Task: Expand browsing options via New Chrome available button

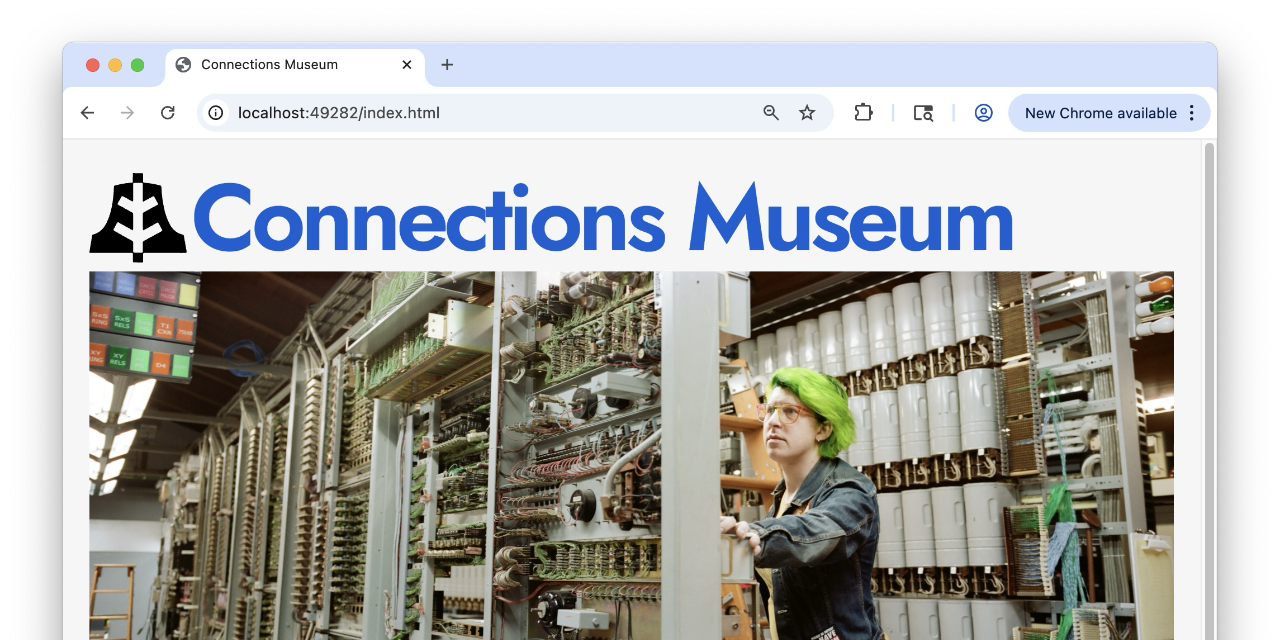Action: click(x=1100, y=112)
